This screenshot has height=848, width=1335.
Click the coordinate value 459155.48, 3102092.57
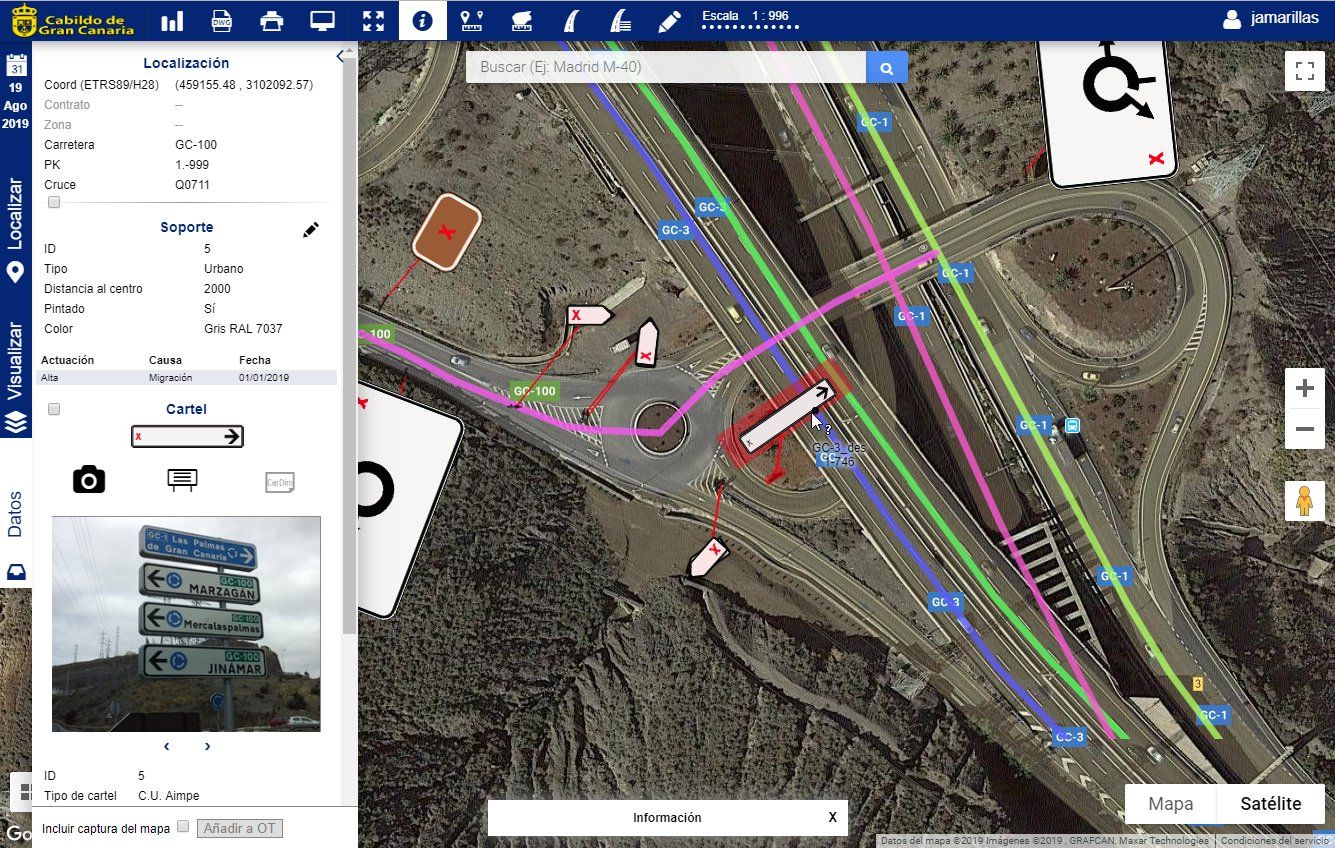[x=244, y=85]
